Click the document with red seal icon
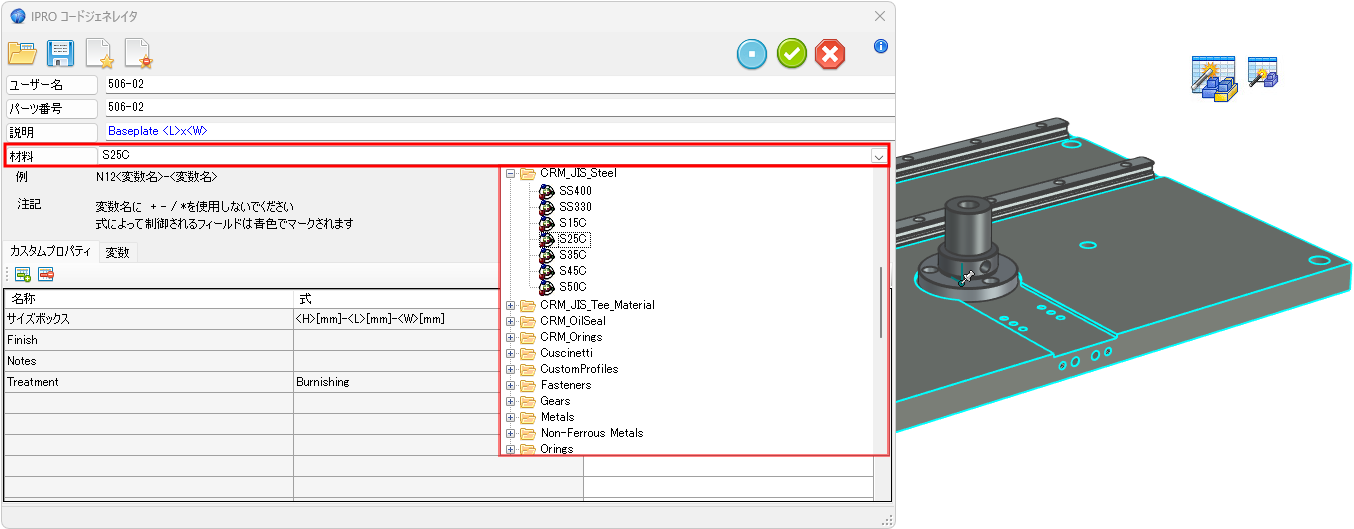This screenshot has width=1354, height=529. (138, 53)
